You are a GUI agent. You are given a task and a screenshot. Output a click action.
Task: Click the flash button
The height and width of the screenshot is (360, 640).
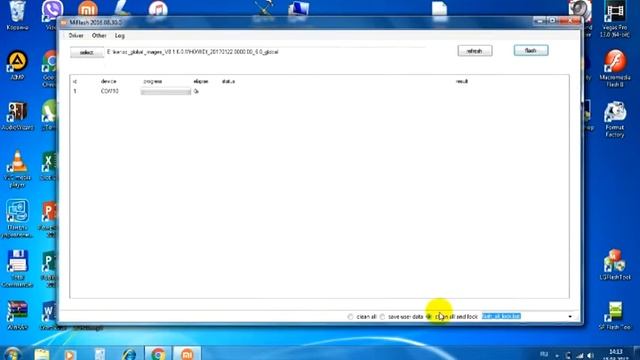coord(531,50)
